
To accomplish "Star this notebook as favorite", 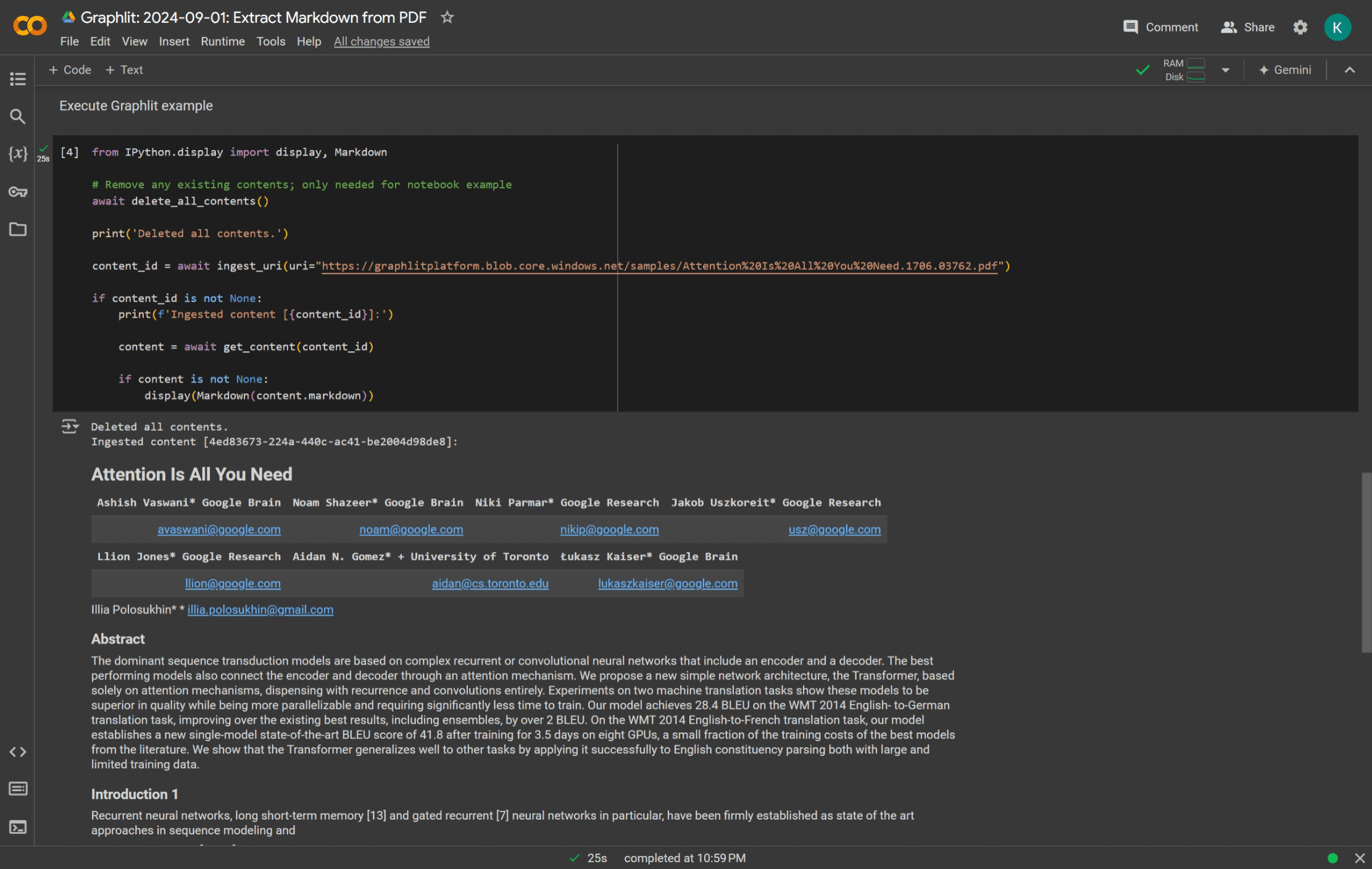I will [447, 17].
